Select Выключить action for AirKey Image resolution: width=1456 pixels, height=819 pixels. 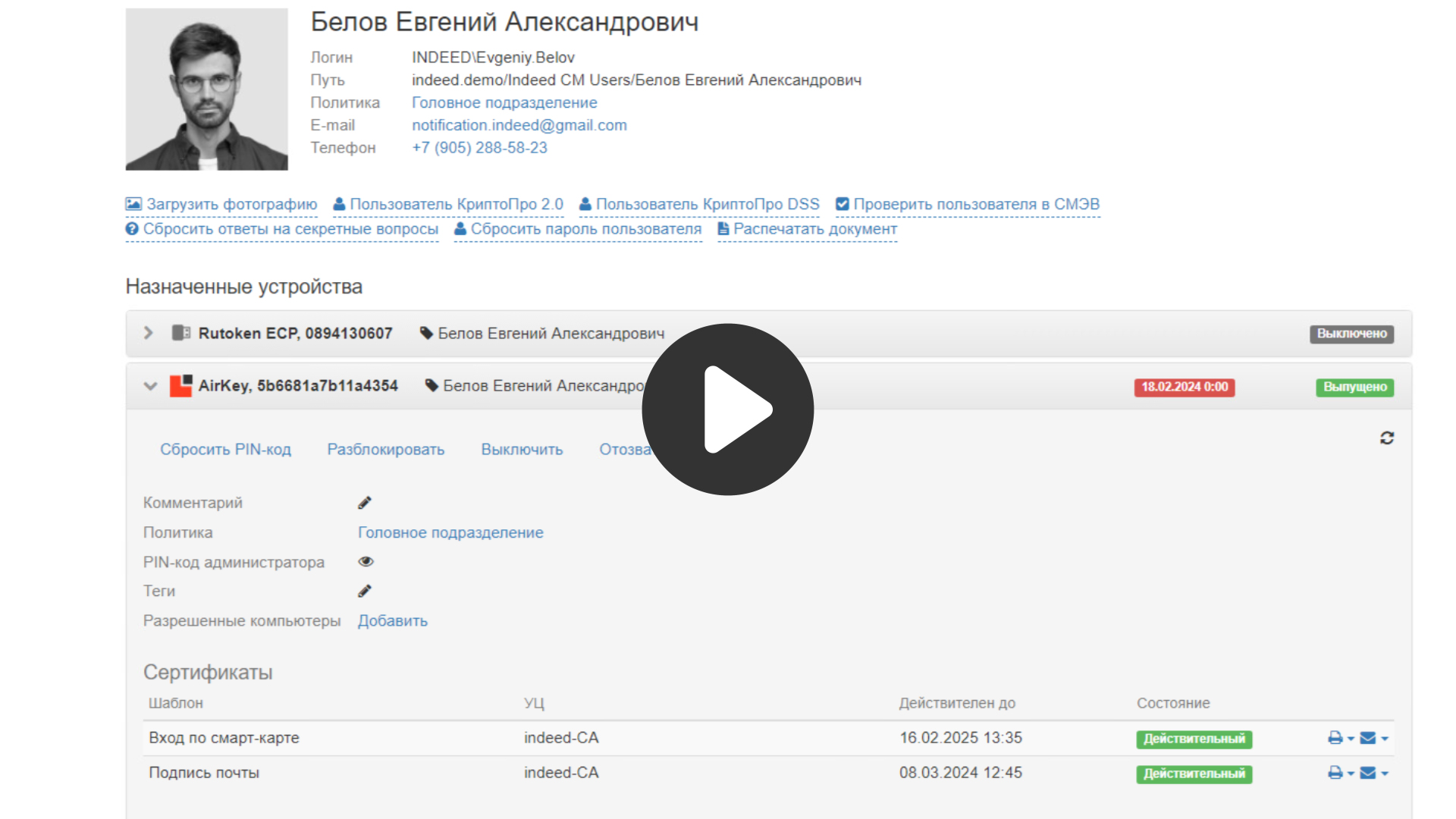pos(522,450)
